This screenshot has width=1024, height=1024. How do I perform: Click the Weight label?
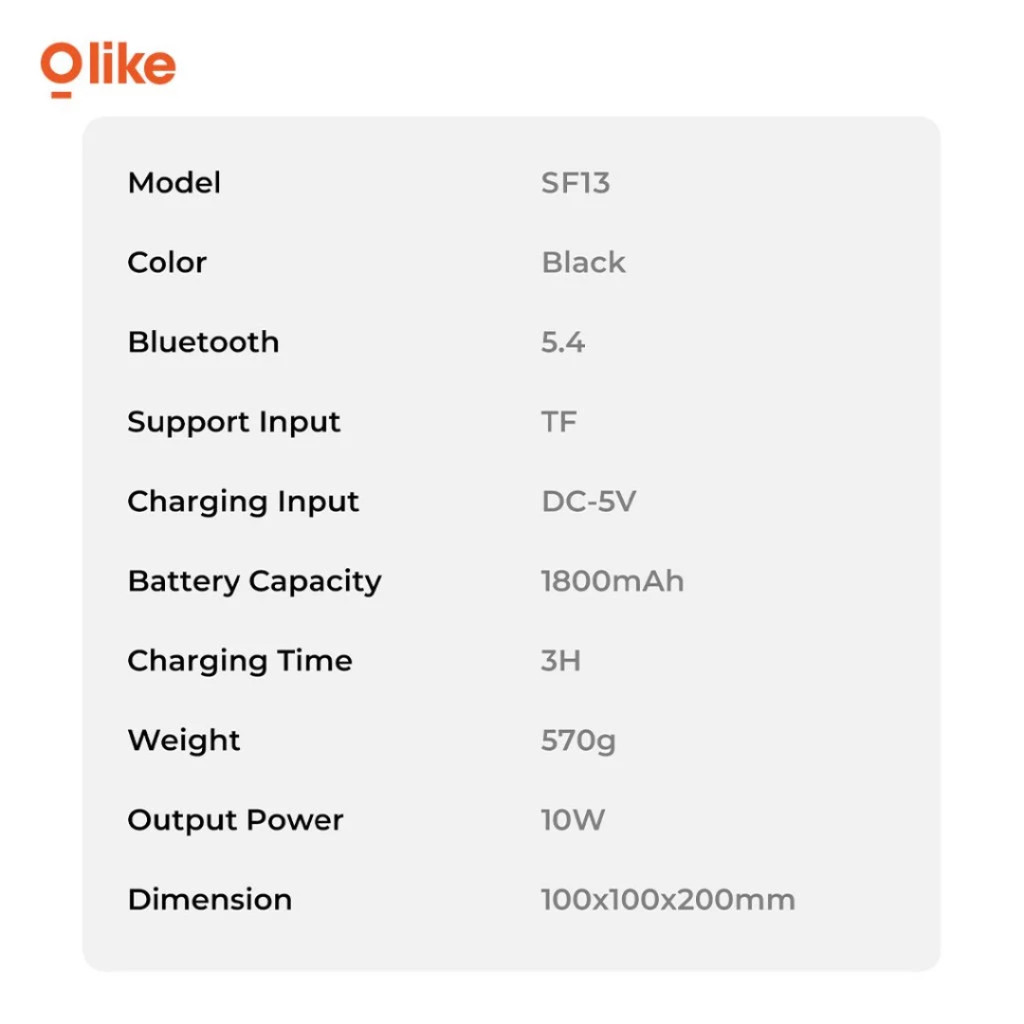184,741
